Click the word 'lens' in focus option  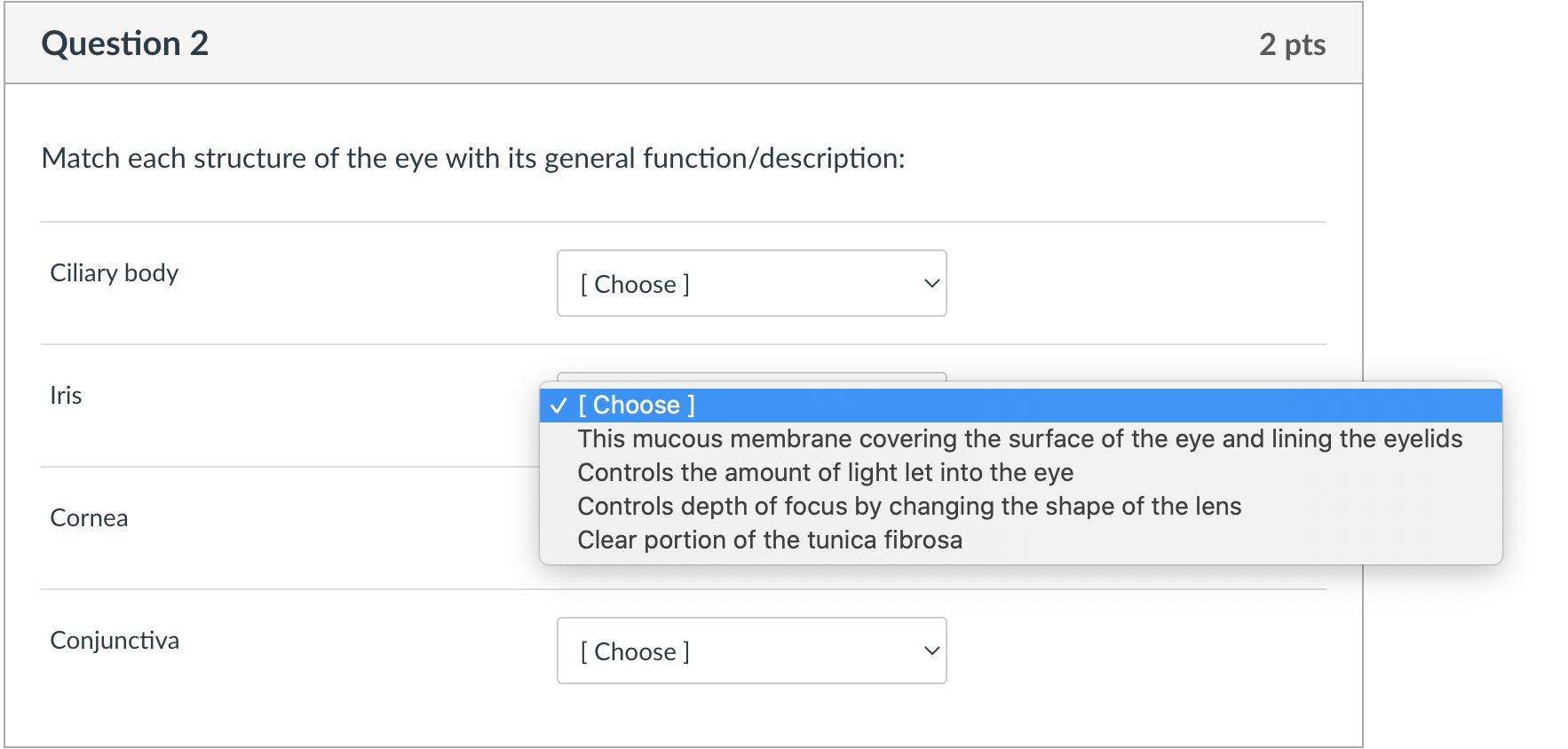(1218, 507)
